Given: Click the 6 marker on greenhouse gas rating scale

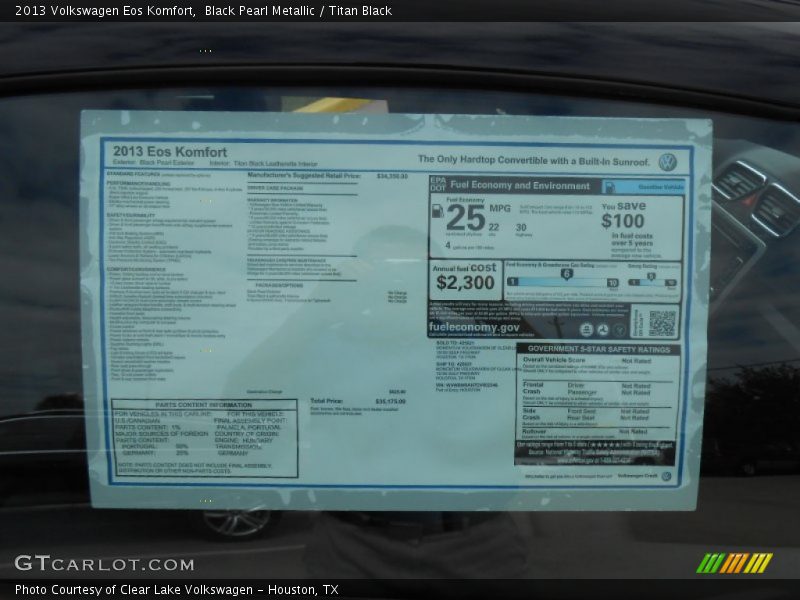Looking at the screenshot, I should tap(566, 272).
